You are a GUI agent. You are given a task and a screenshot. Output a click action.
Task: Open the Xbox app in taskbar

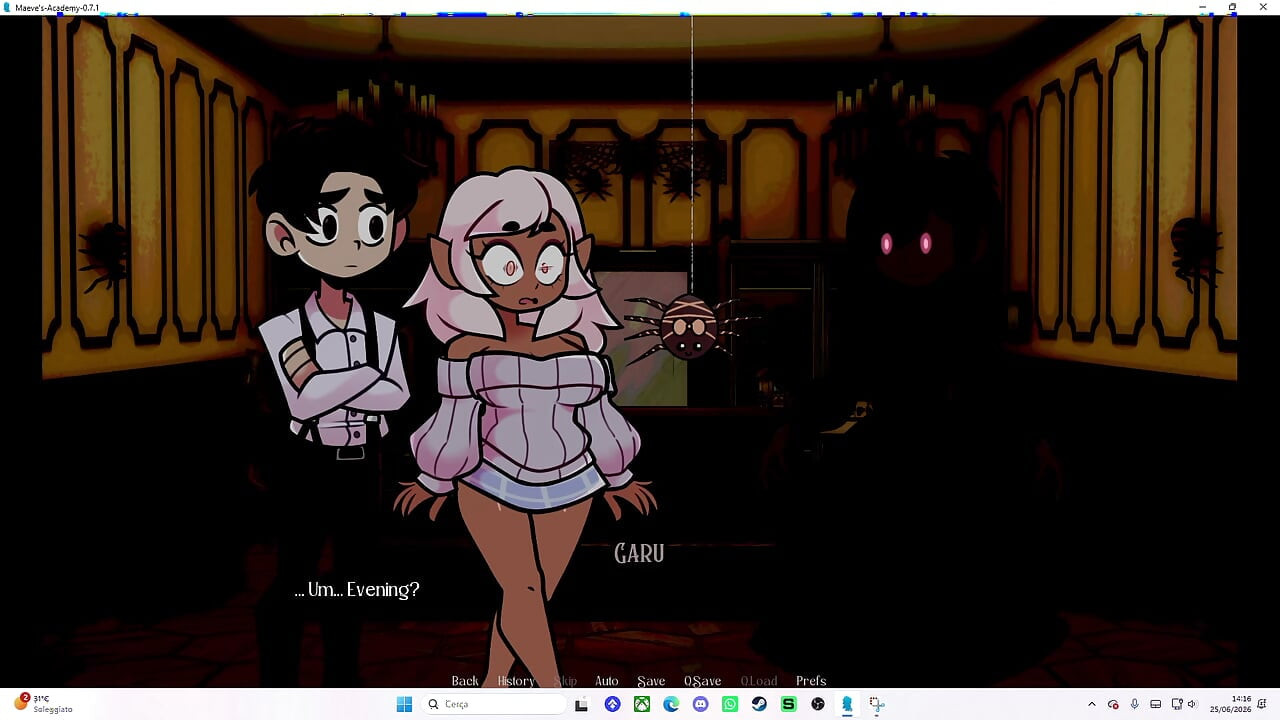point(642,704)
